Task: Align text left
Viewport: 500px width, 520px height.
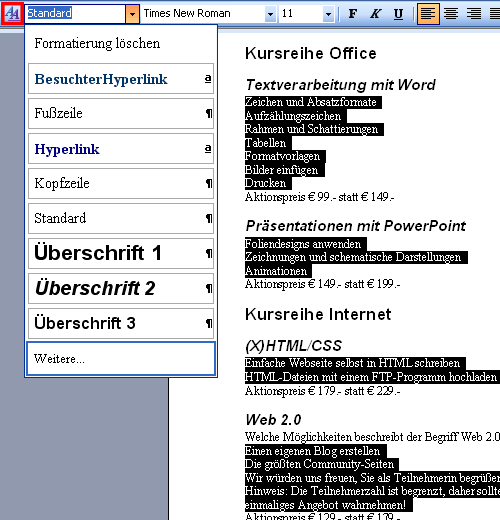Action: [x=428, y=14]
